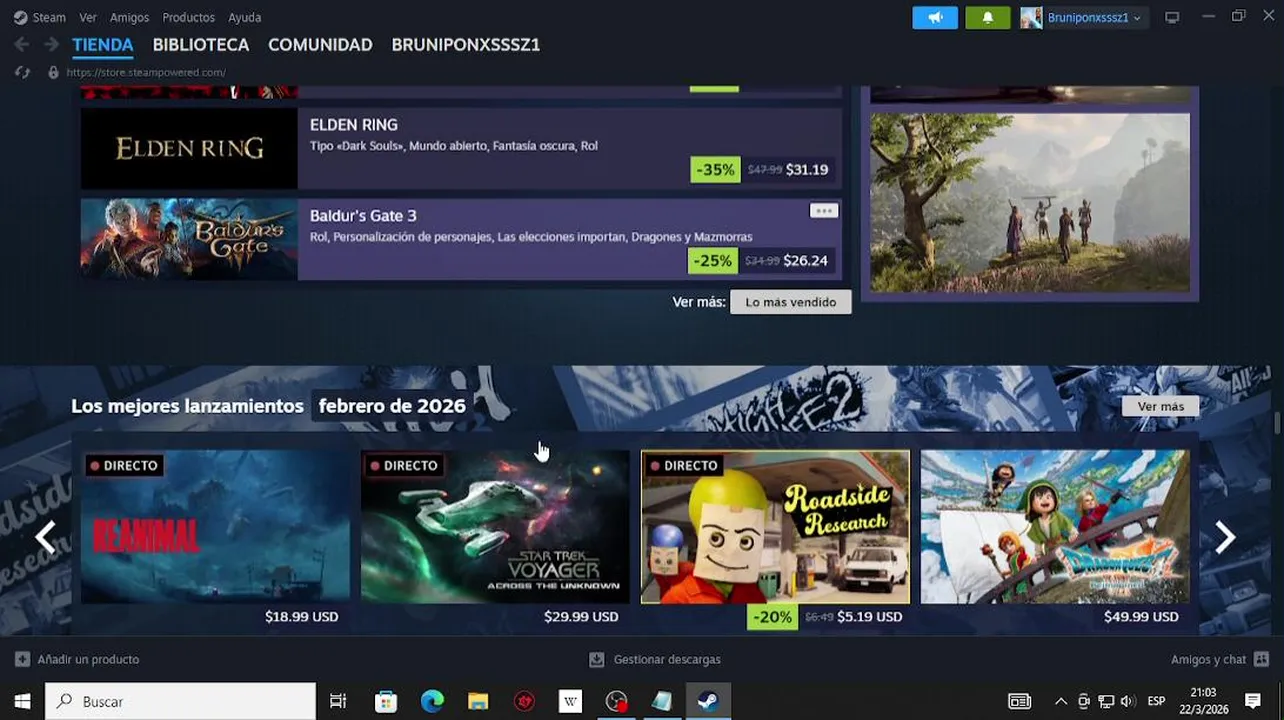The height and width of the screenshot is (720, 1284).
Task: Expand the Bruniponxsssz1 account dropdown
Action: (x=1136, y=18)
